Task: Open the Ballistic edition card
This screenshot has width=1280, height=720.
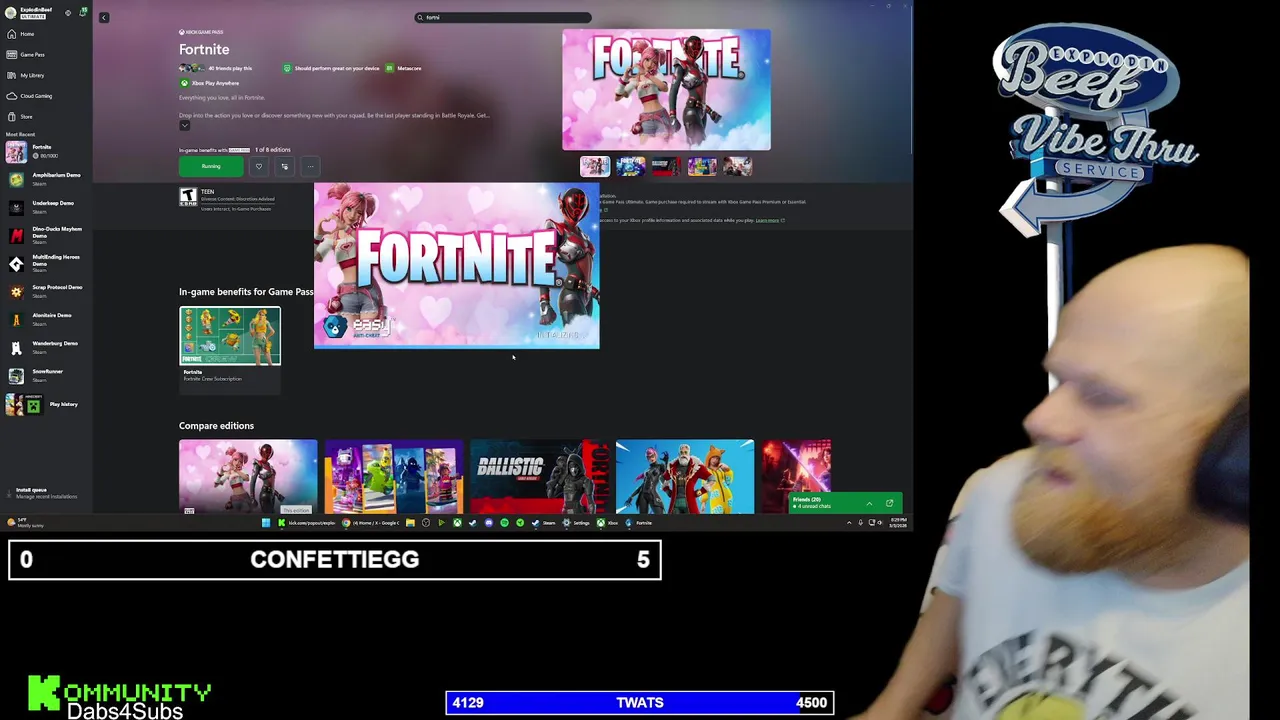Action: [x=540, y=476]
